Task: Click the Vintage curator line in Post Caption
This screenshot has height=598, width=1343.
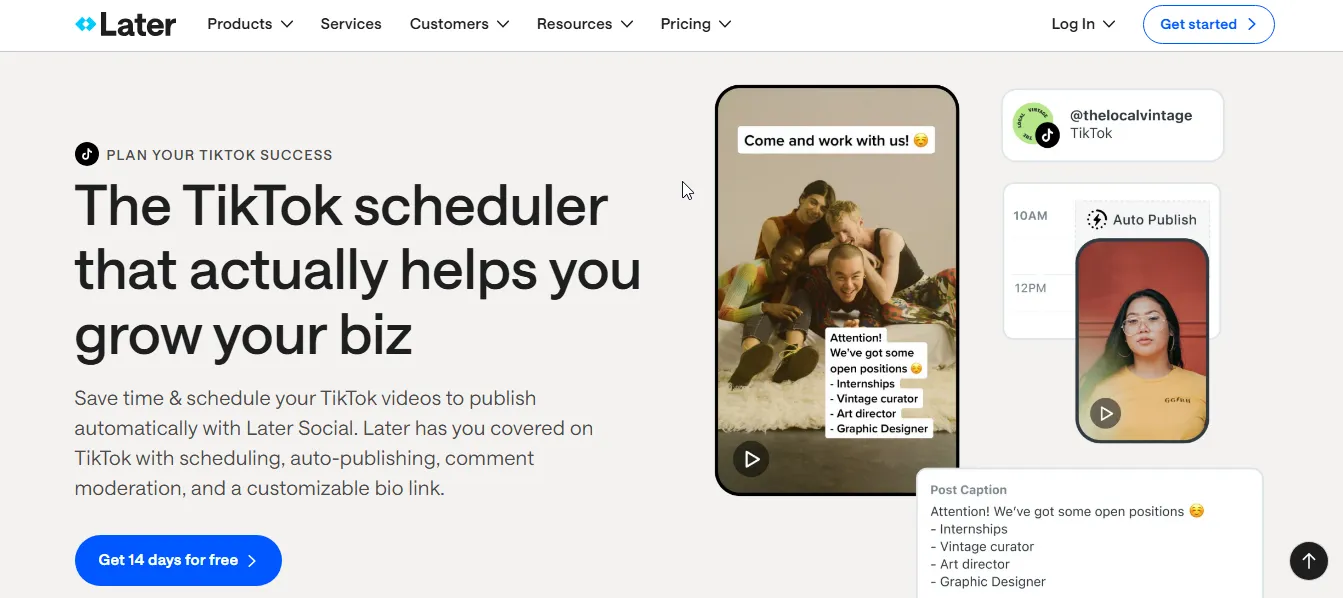Action: (982, 547)
